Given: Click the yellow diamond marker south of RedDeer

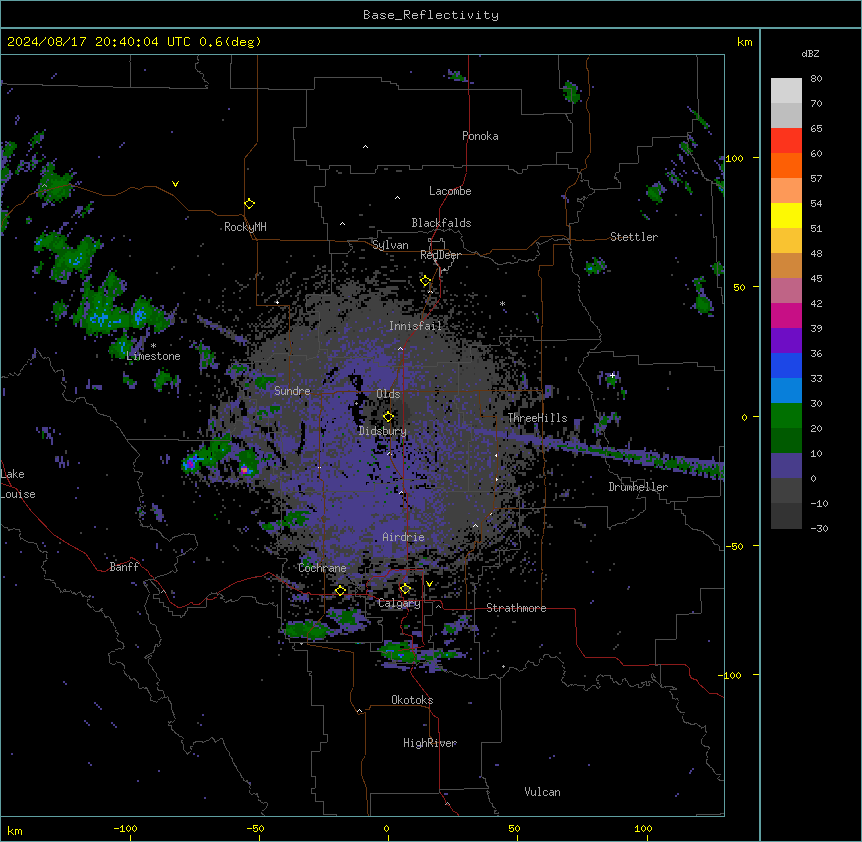Looking at the screenshot, I should click(x=425, y=281).
